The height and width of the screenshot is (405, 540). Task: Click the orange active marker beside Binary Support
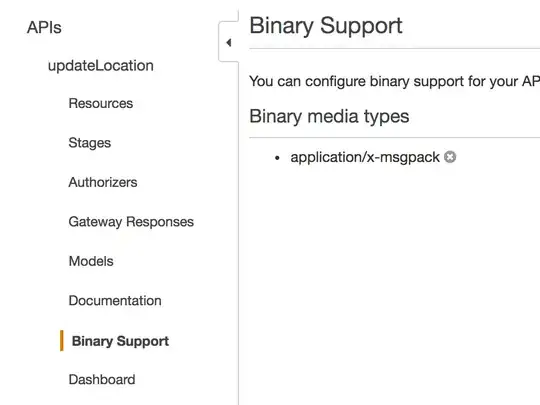[62, 341]
